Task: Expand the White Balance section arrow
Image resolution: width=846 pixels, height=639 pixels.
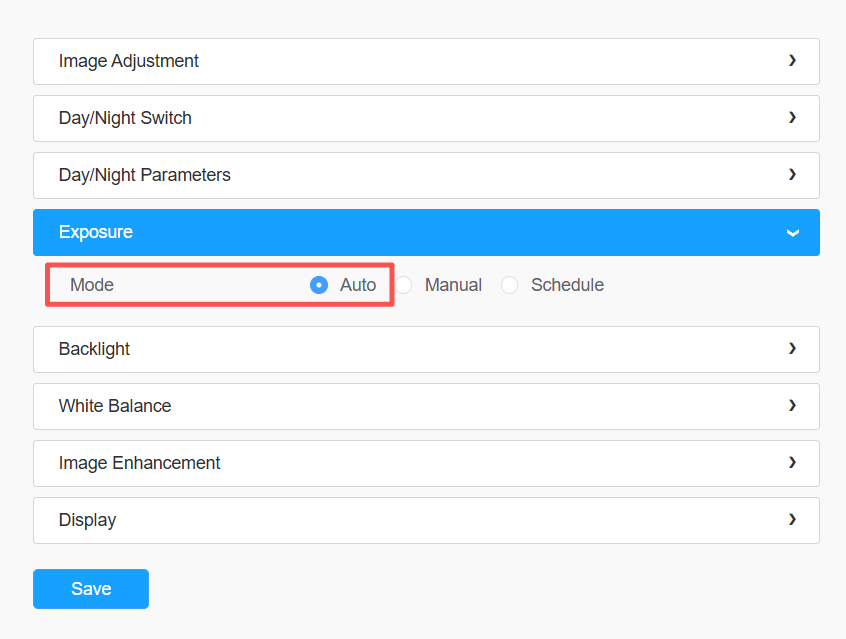Action: click(x=792, y=405)
